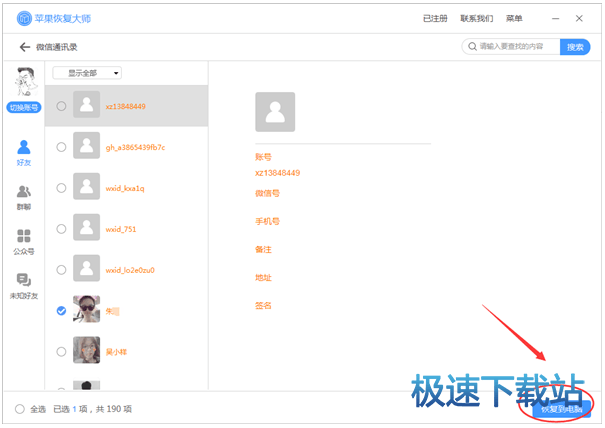Click avatar of contact wxid_751
The height and width of the screenshot is (428, 605).
(86, 227)
